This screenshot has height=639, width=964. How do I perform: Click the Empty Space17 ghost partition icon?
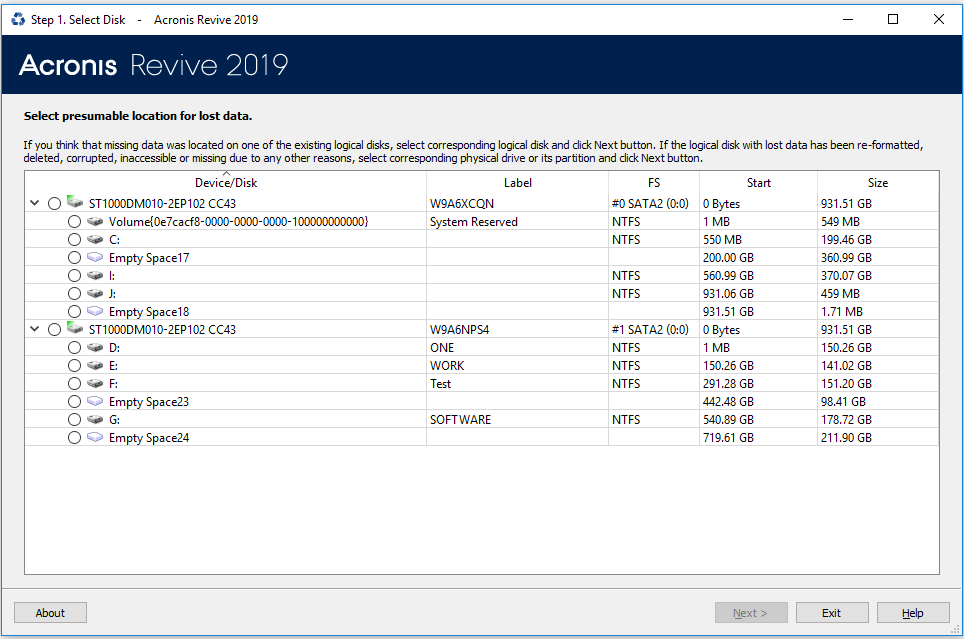(95, 257)
